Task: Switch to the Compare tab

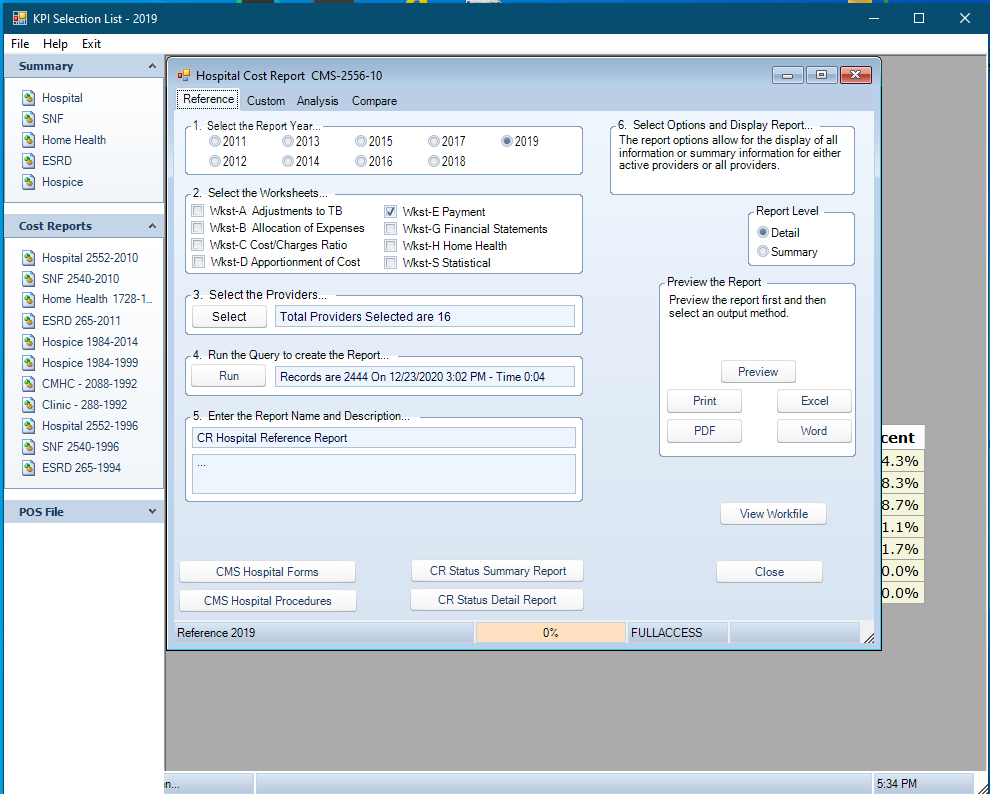Action: click(x=374, y=101)
